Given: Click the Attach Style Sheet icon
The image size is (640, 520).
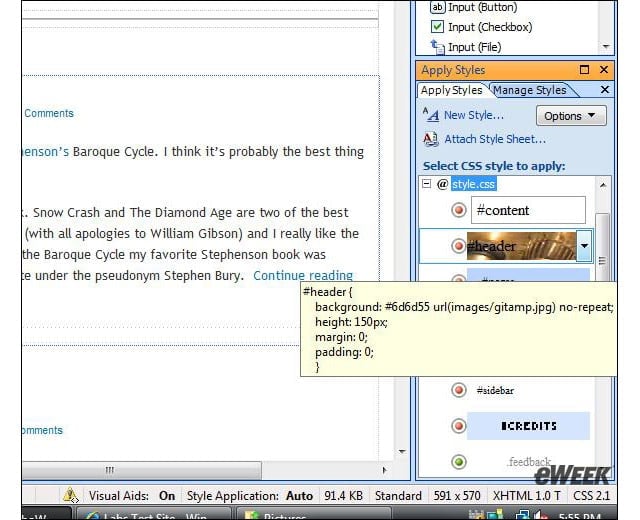Looking at the screenshot, I should pos(431,139).
